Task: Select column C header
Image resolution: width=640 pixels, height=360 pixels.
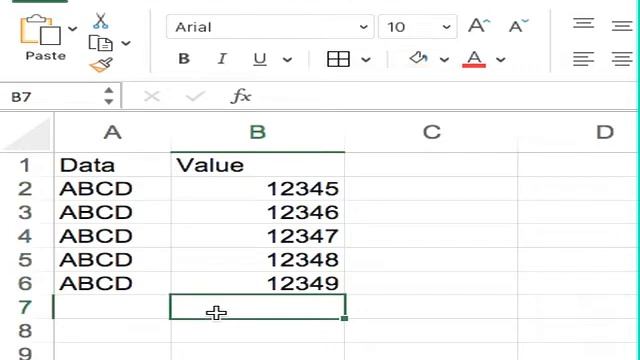Action: [x=431, y=132]
